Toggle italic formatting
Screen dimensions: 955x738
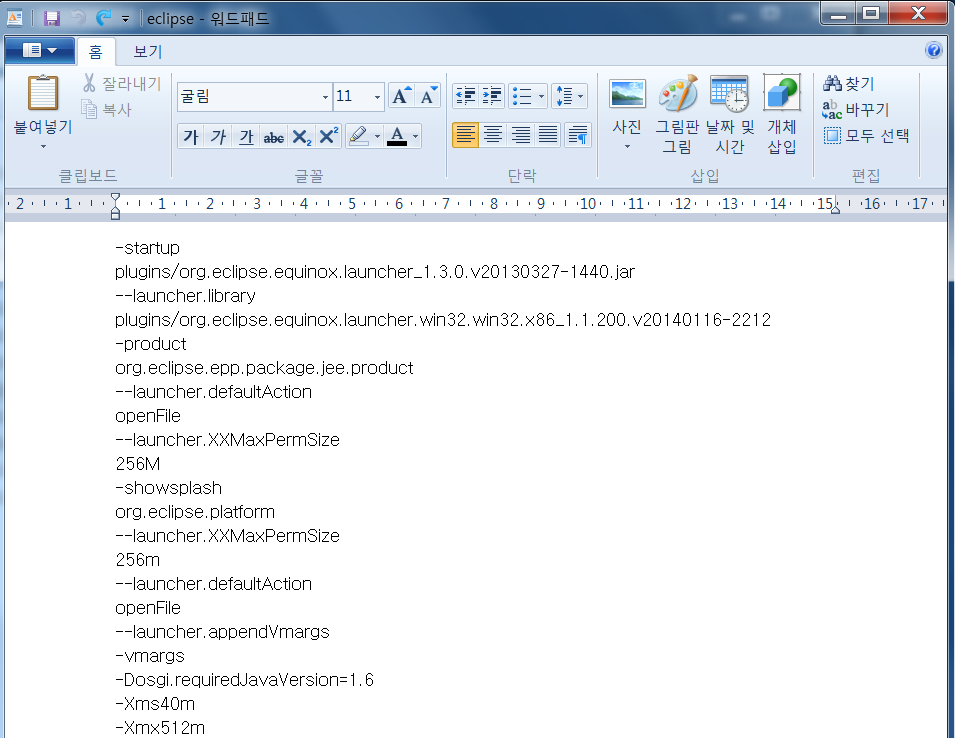coord(219,136)
